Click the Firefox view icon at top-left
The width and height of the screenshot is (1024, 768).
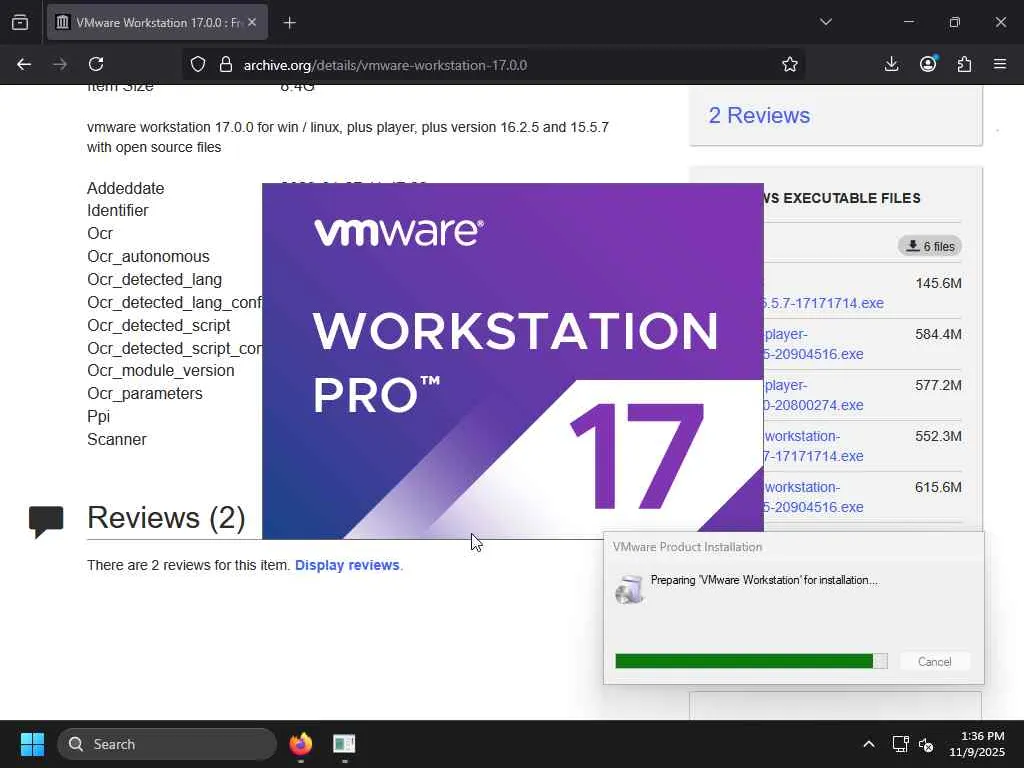pos(20,22)
